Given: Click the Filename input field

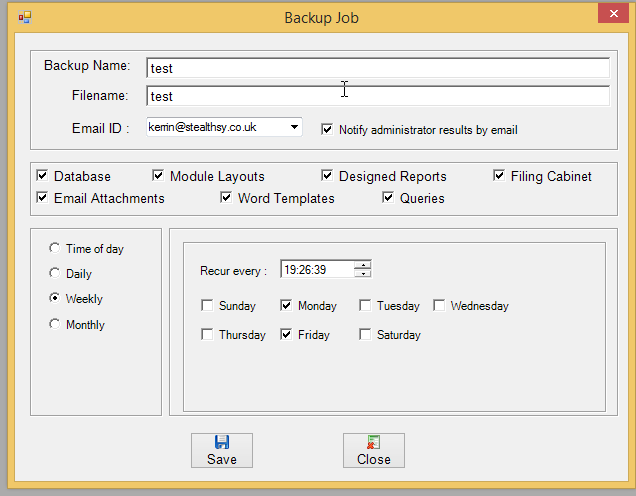Looking at the screenshot, I should click(x=378, y=96).
